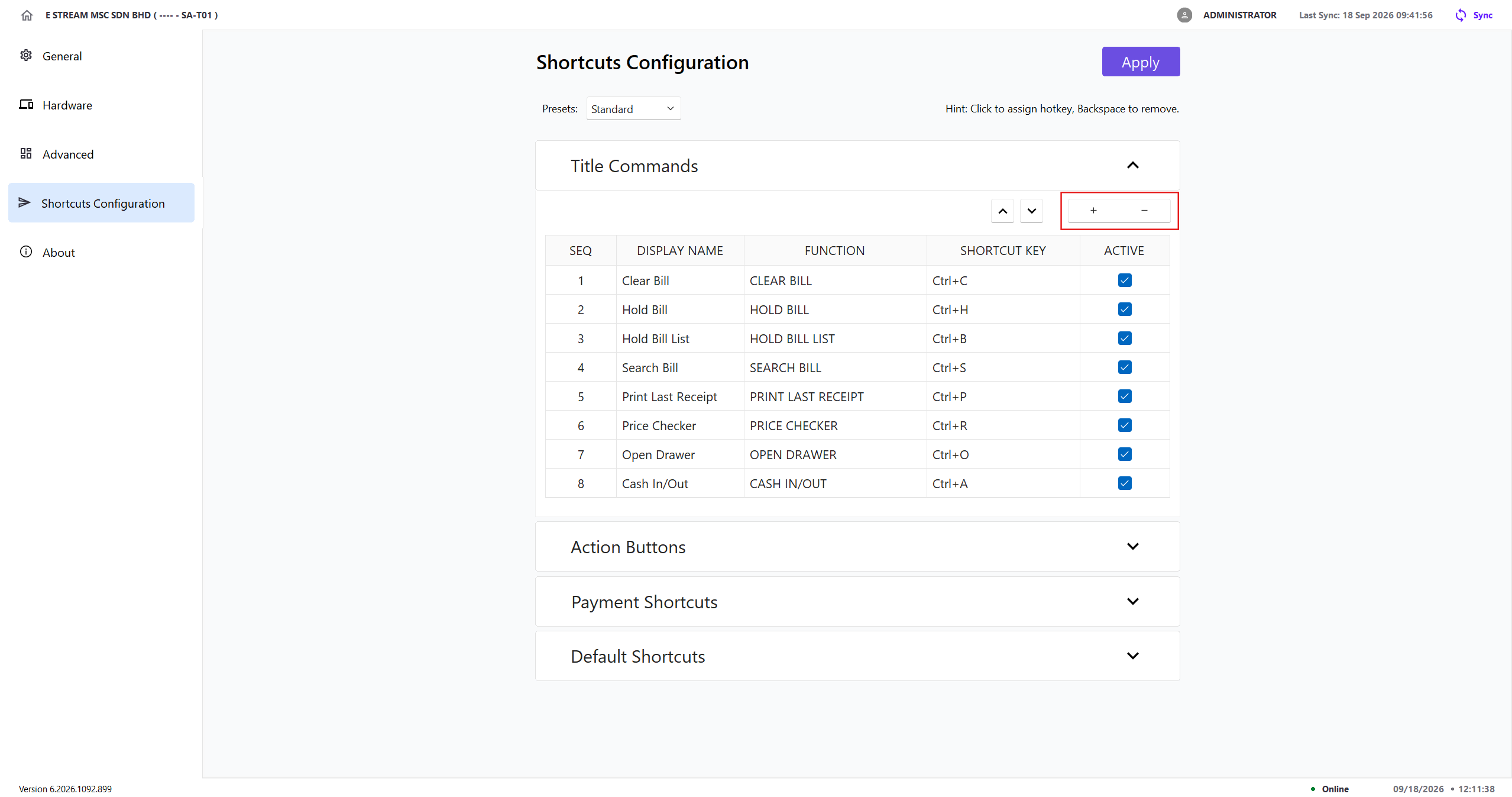Click the CLEAR BILL function cell
1512x797 pixels.
pos(835,280)
